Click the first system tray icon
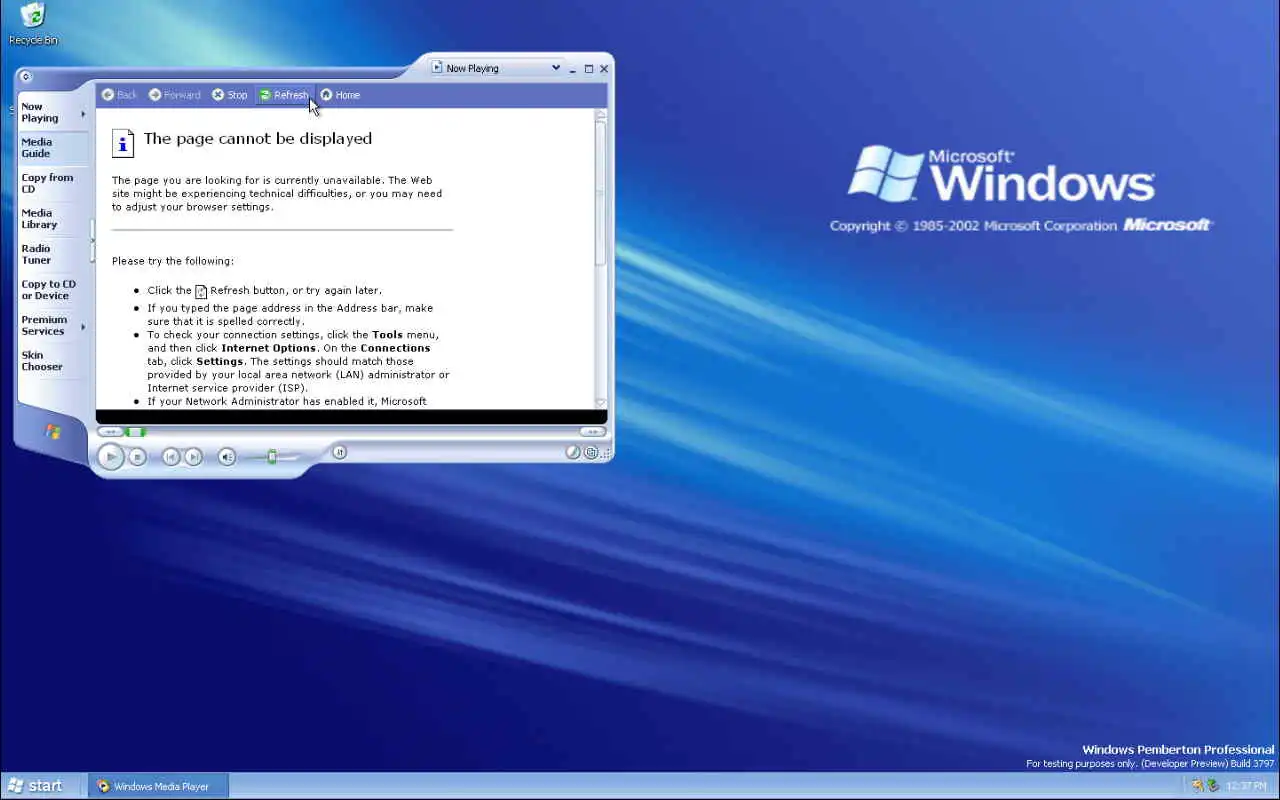Image resolution: width=1280 pixels, height=800 pixels. coord(1197,786)
